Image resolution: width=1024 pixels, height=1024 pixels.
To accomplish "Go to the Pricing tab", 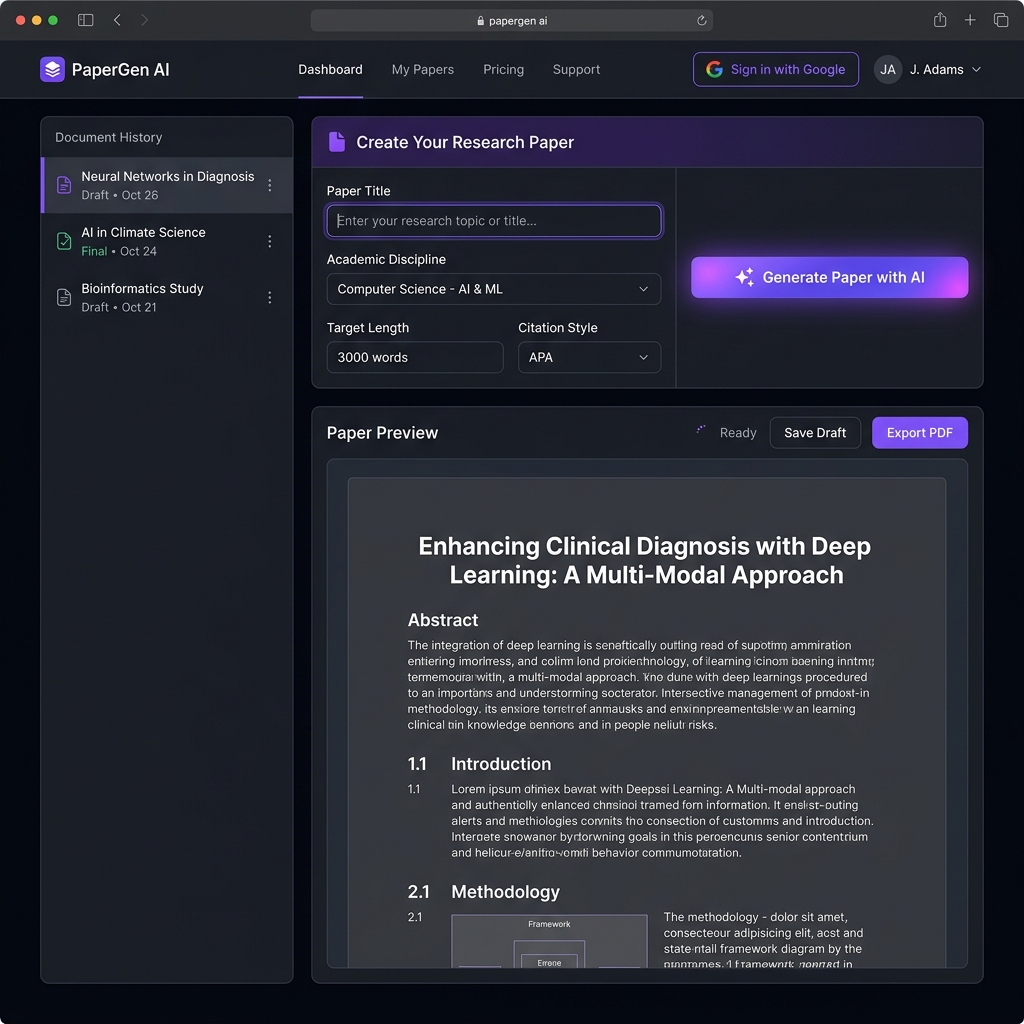I will point(504,69).
